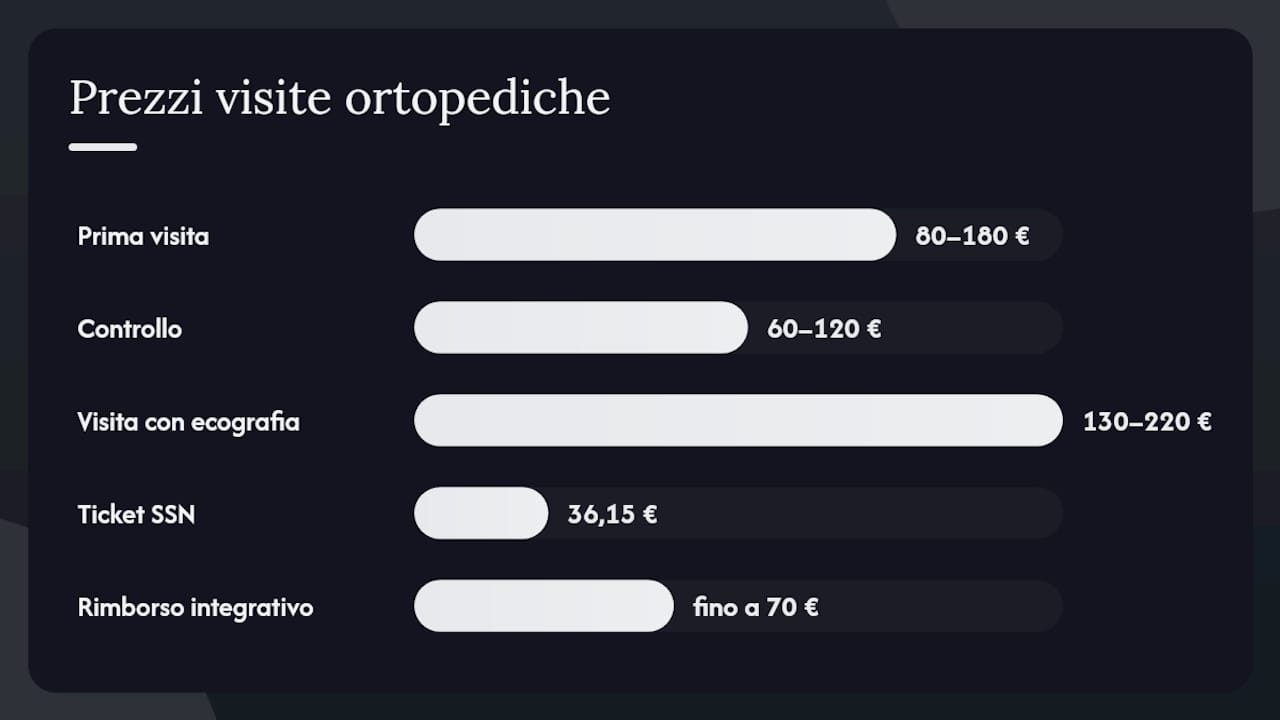This screenshot has height=720, width=1280.
Task: Click the empty track of Ticket SSN bar
Action: [x=860, y=513]
